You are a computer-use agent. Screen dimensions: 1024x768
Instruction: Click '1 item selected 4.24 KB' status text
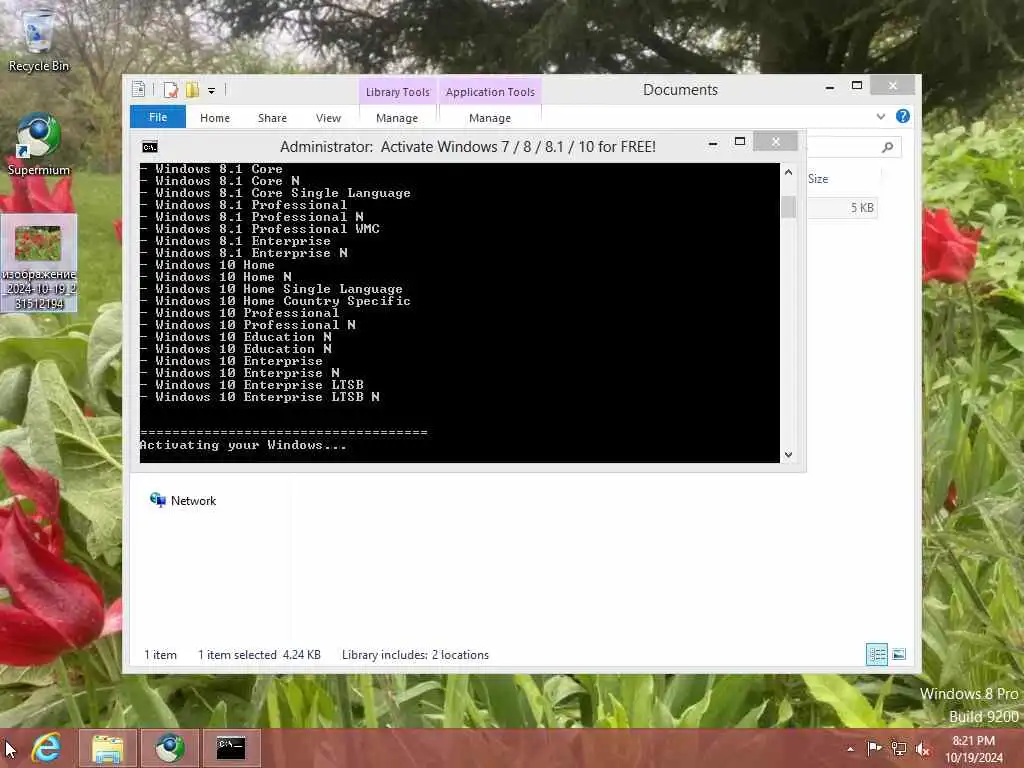[x=259, y=655]
